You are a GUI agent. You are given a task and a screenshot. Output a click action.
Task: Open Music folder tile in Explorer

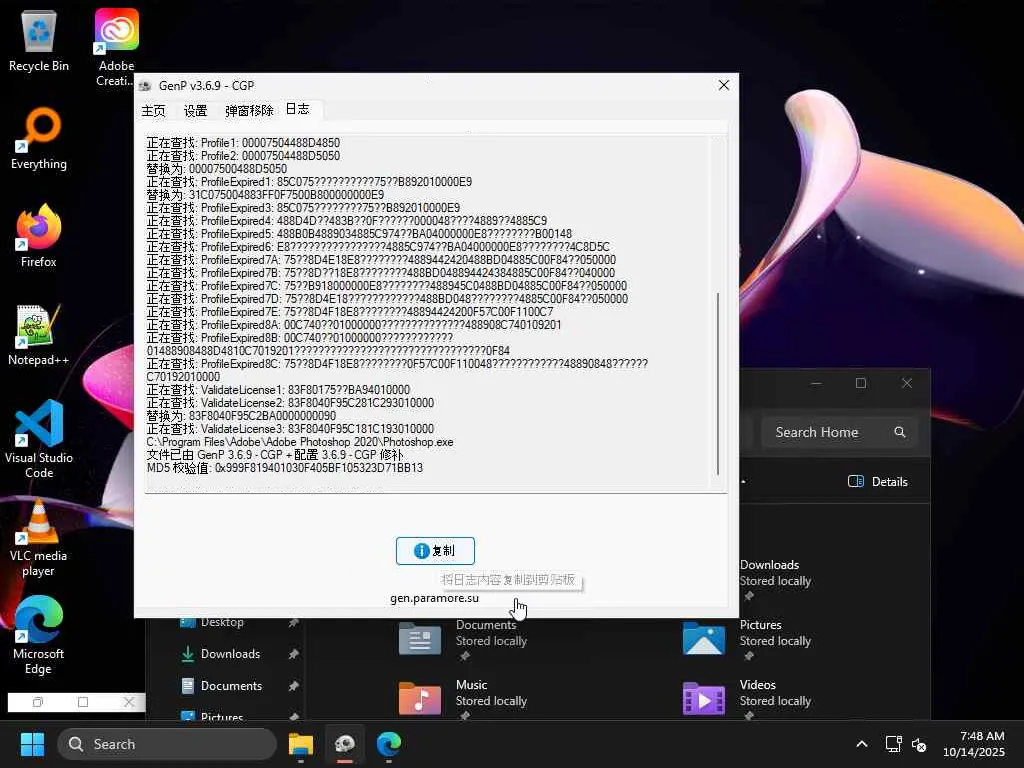[x=464, y=699]
